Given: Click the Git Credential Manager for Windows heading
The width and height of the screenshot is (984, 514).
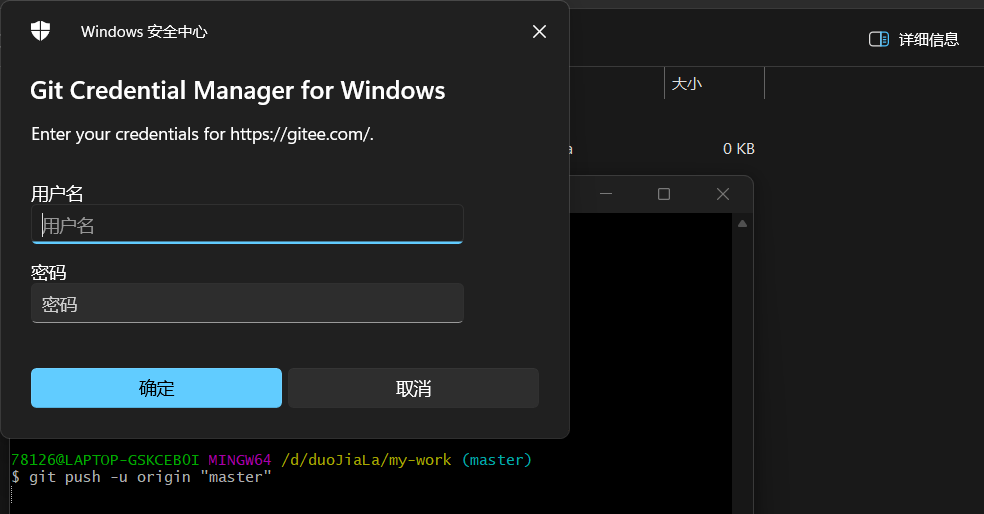Looking at the screenshot, I should (x=238, y=90).
